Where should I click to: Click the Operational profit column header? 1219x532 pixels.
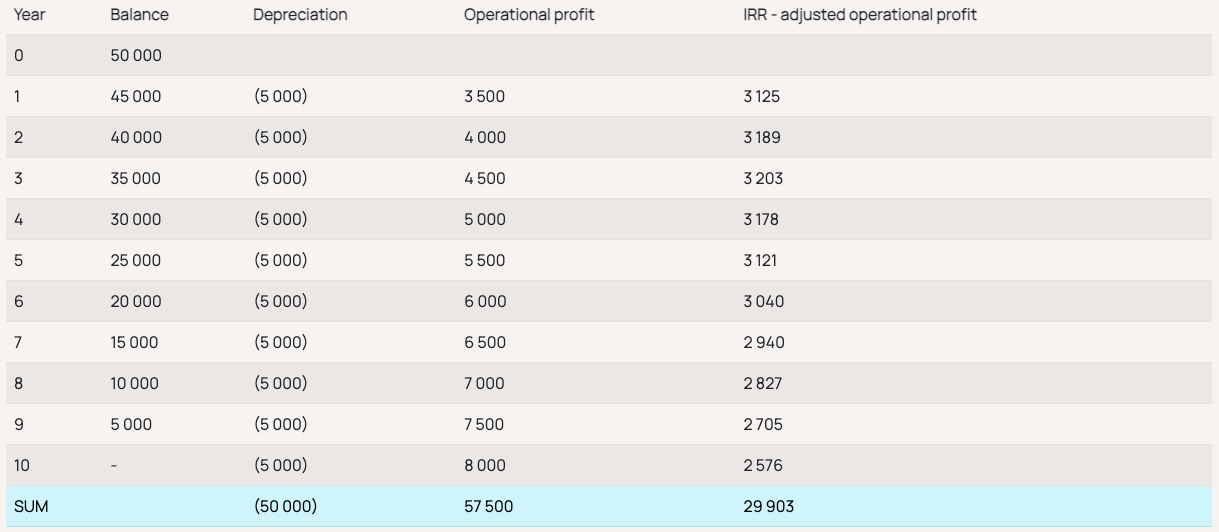529,16
